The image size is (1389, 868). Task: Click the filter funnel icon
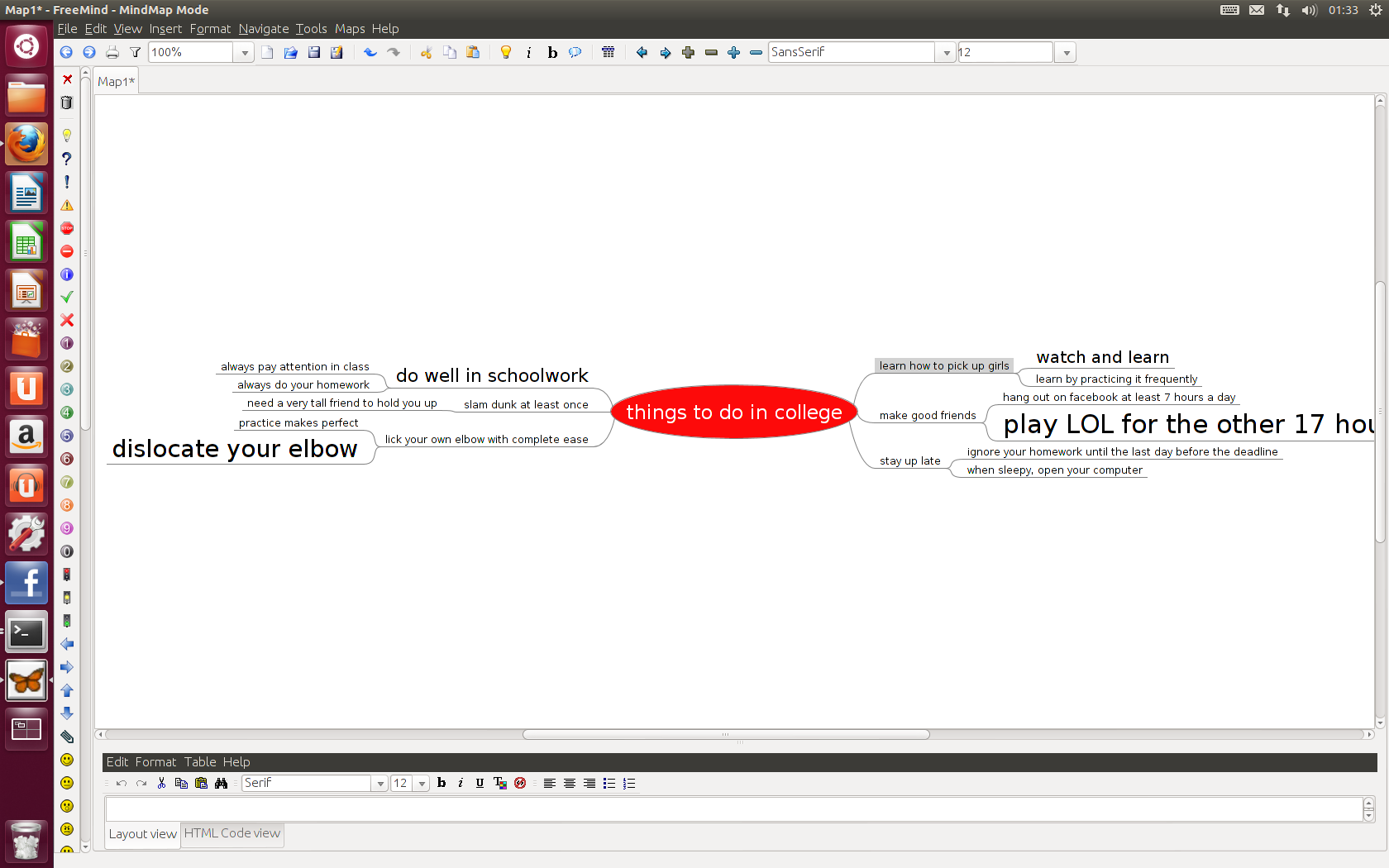[x=135, y=52]
